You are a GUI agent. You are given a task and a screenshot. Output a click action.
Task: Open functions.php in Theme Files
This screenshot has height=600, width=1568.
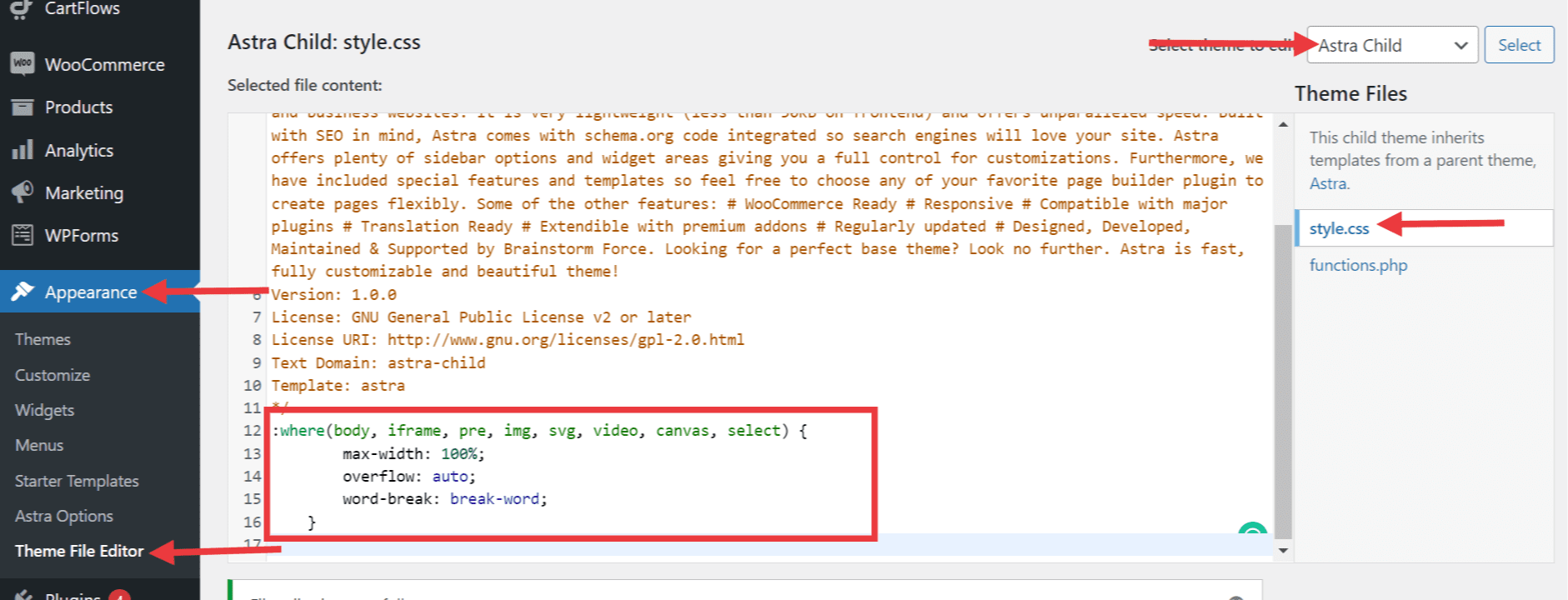pos(1358,265)
